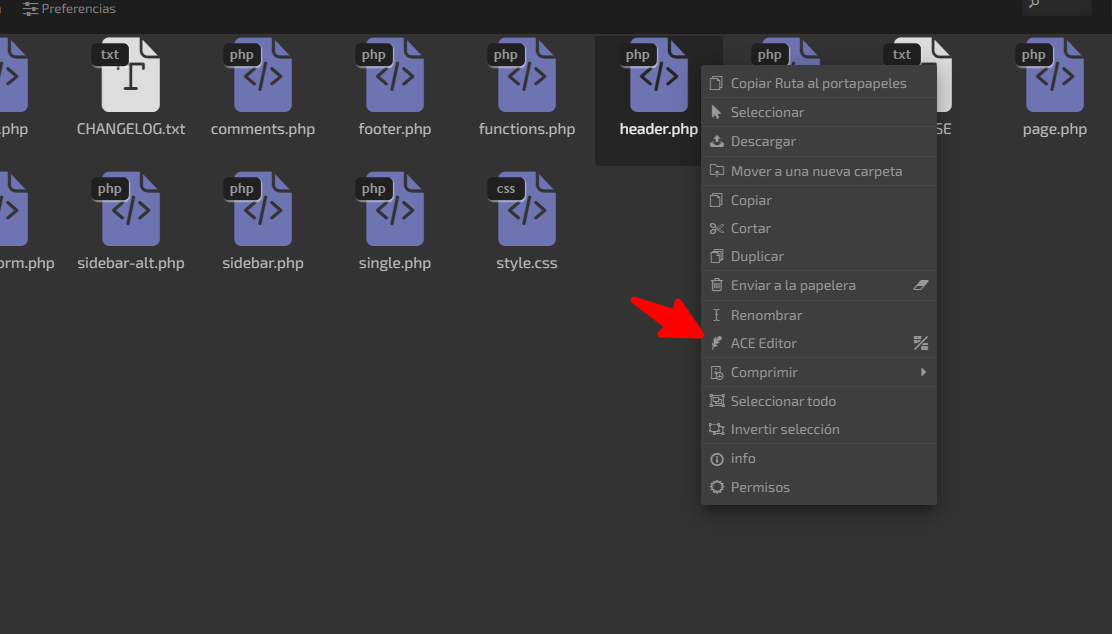The width and height of the screenshot is (1112, 634).
Task: Click the header.php file name
Action: click(659, 129)
